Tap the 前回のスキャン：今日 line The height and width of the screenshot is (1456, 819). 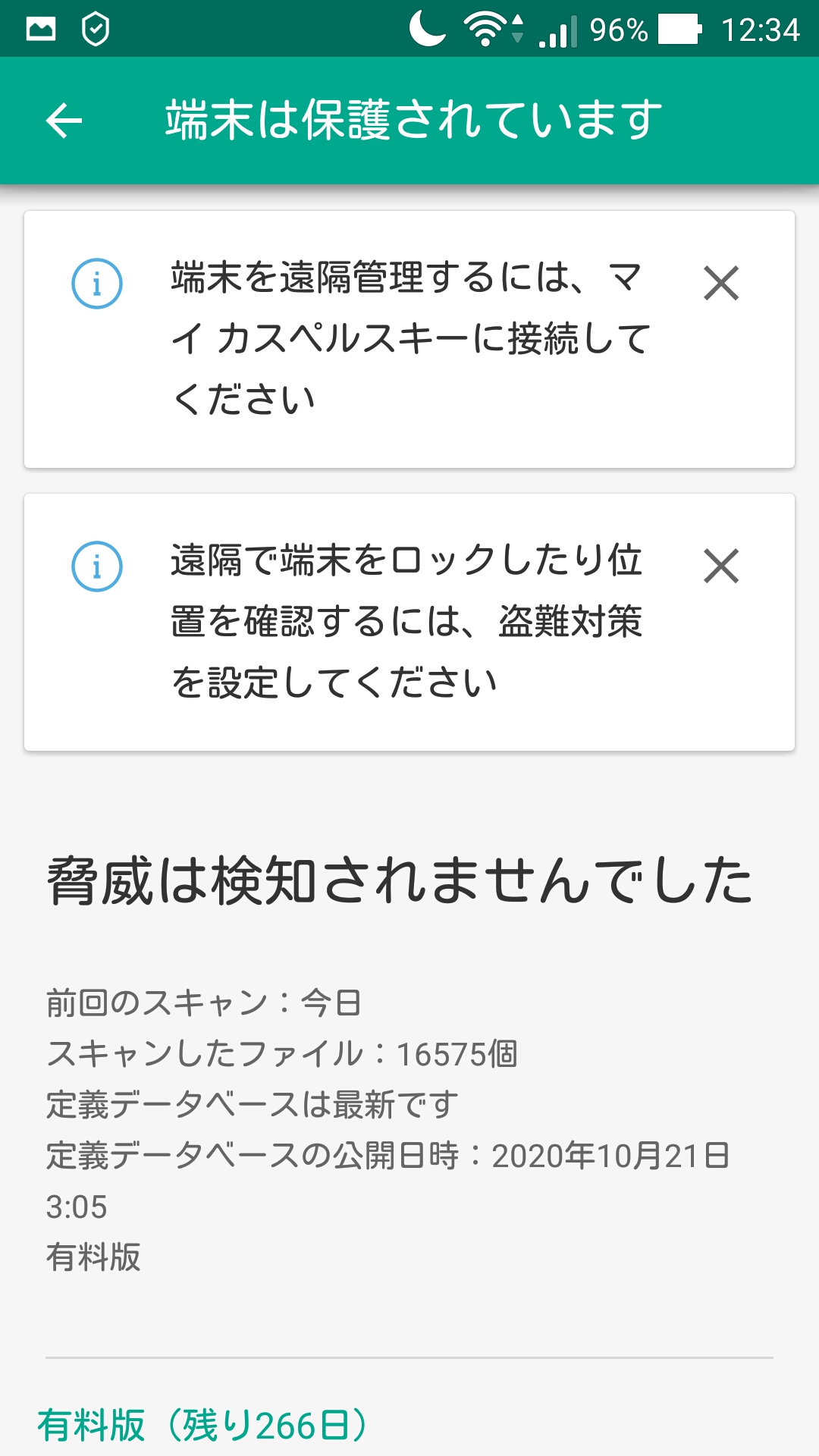click(203, 1003)
